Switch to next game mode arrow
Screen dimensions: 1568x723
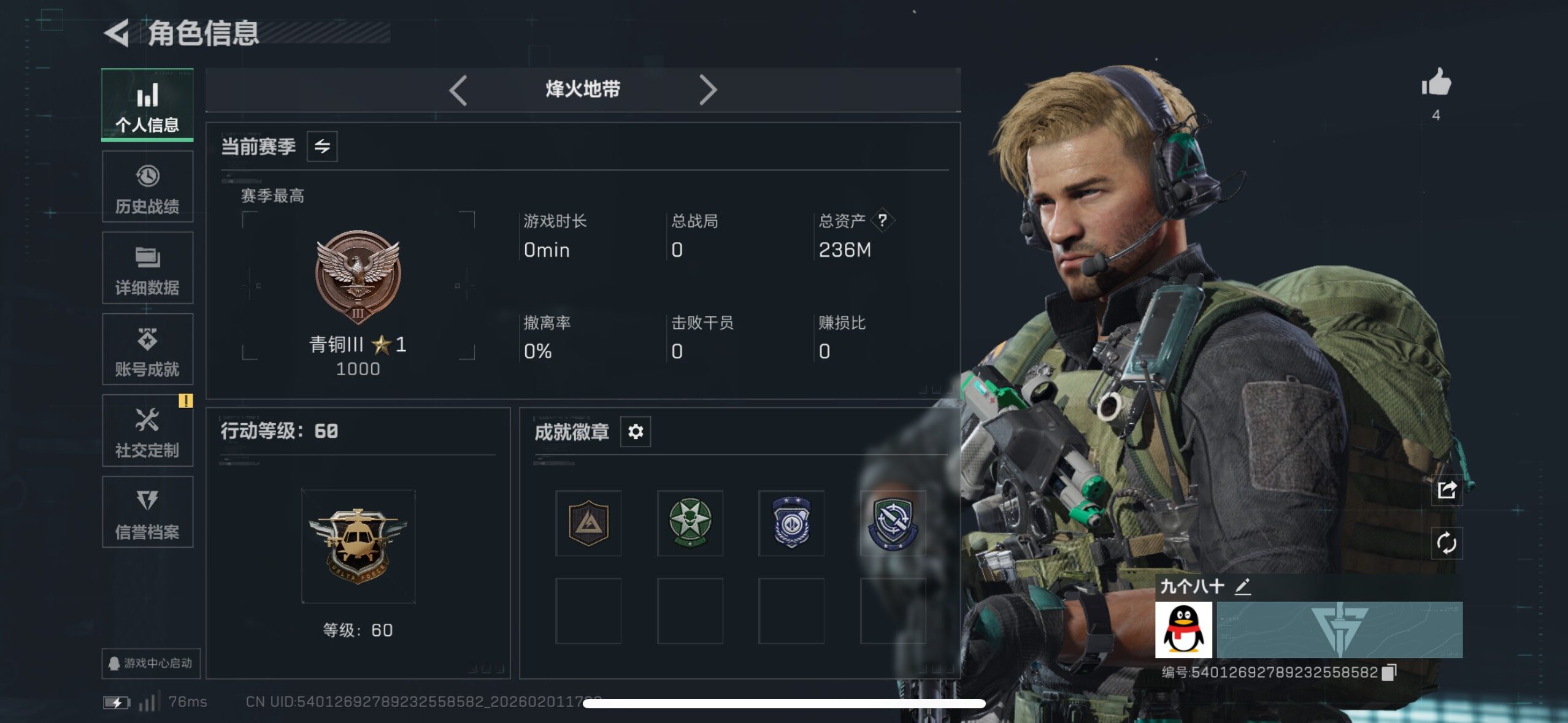pos(708,91)
